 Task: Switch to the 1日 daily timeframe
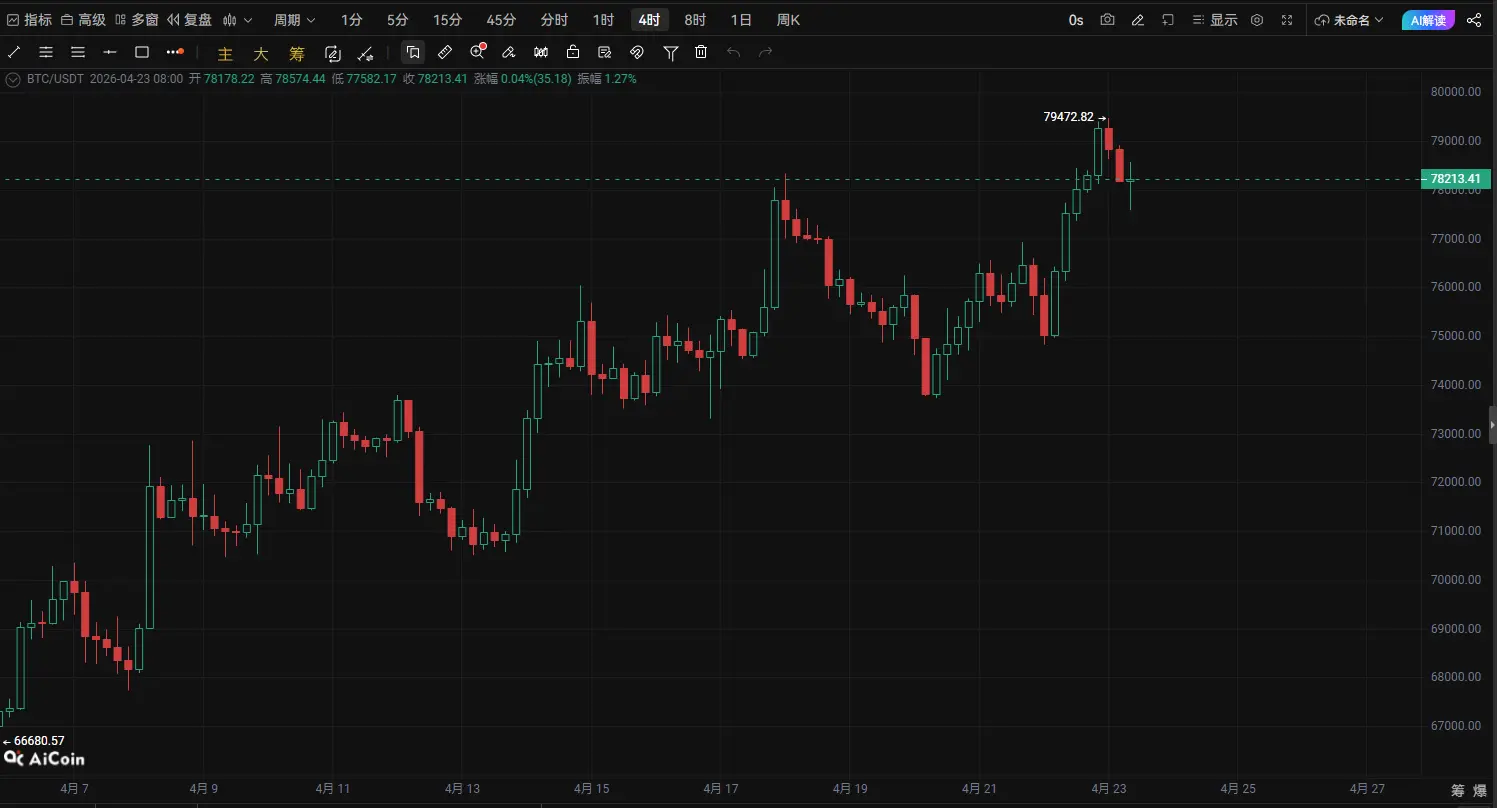741,20
